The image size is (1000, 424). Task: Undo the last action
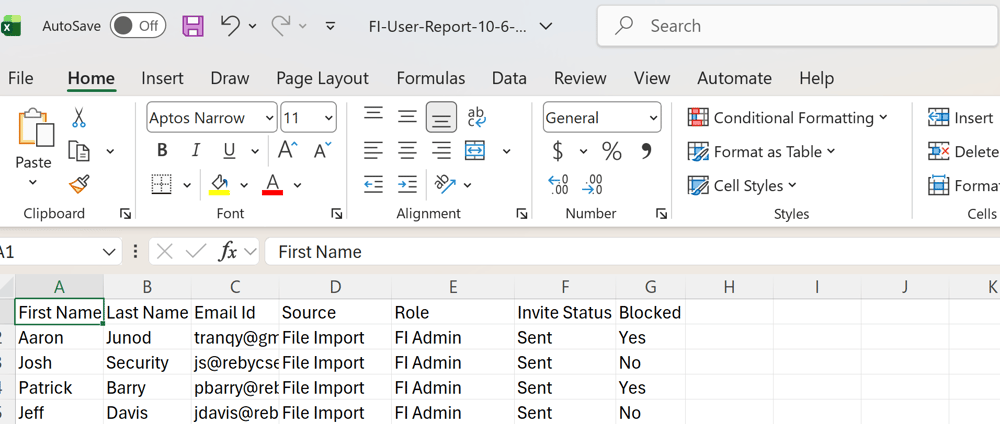click(x=230, y=26)
